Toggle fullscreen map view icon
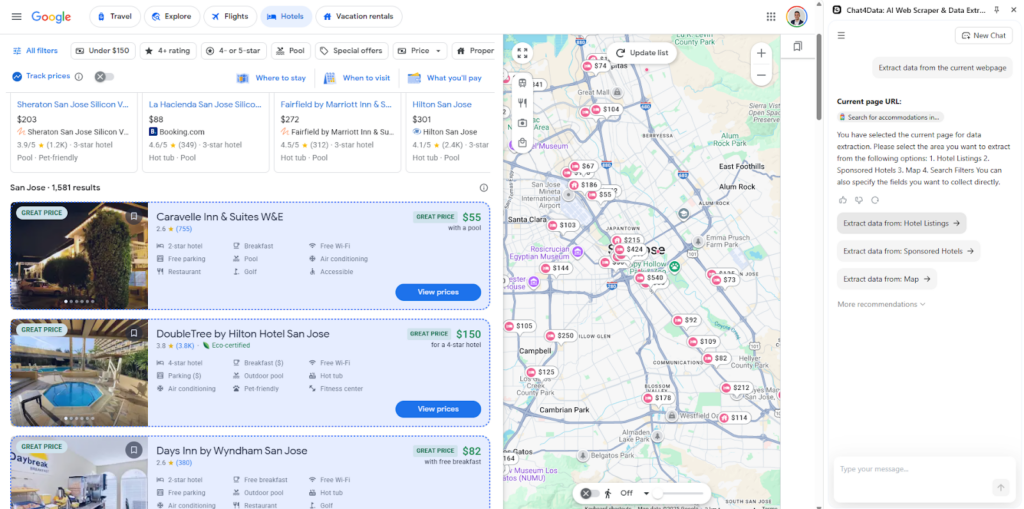This screenshot has width=1024, height=509. pos(522,53)
